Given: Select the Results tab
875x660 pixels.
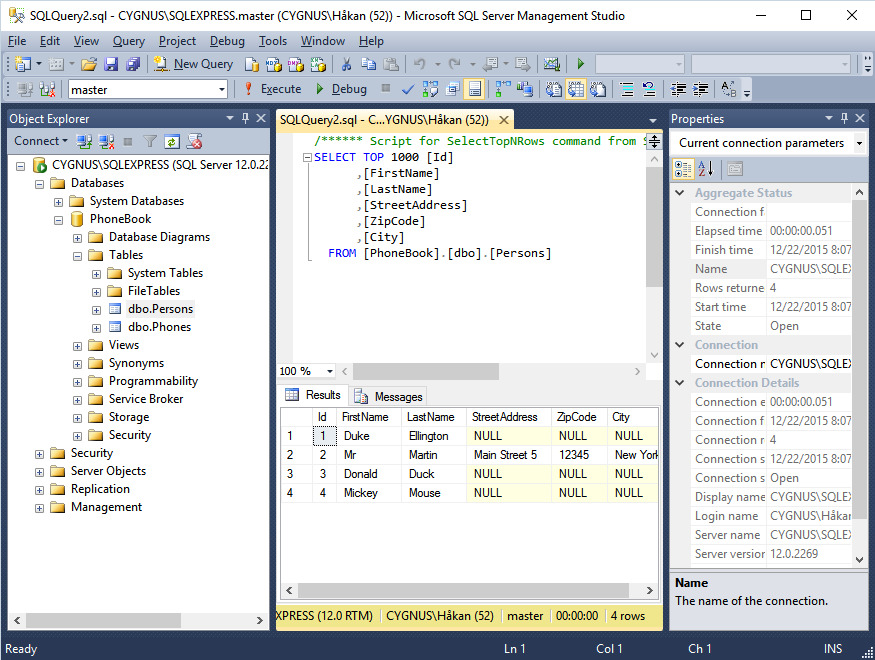Looking at the screenshot, I should [x=314, y=395].
